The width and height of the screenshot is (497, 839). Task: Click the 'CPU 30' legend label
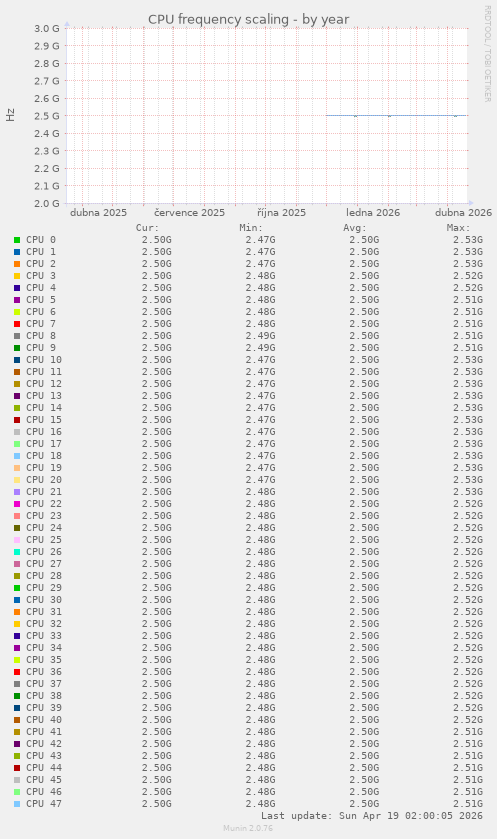pos(44,599)
